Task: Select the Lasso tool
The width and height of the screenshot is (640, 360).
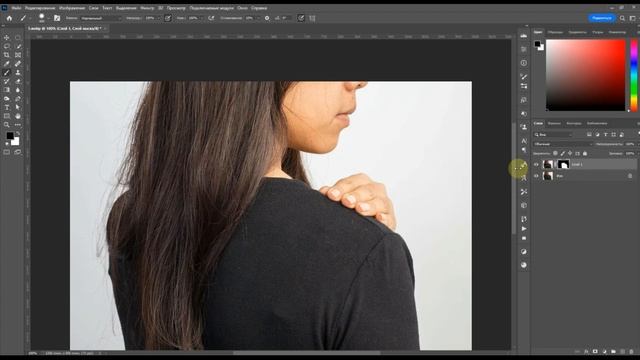Action: point(7,46)
